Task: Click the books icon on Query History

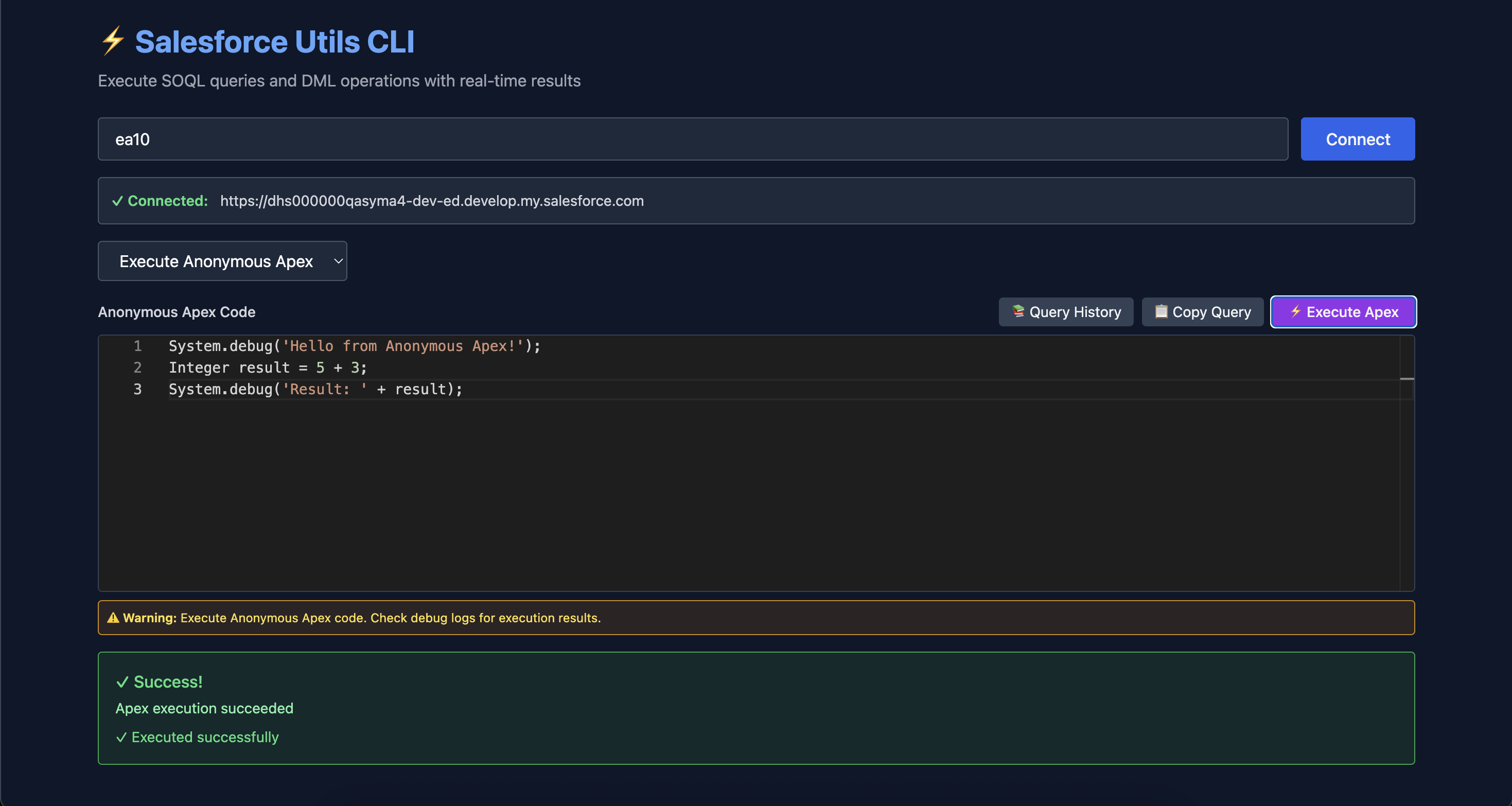Action: pyautogui.click(x=1018, y=311)
